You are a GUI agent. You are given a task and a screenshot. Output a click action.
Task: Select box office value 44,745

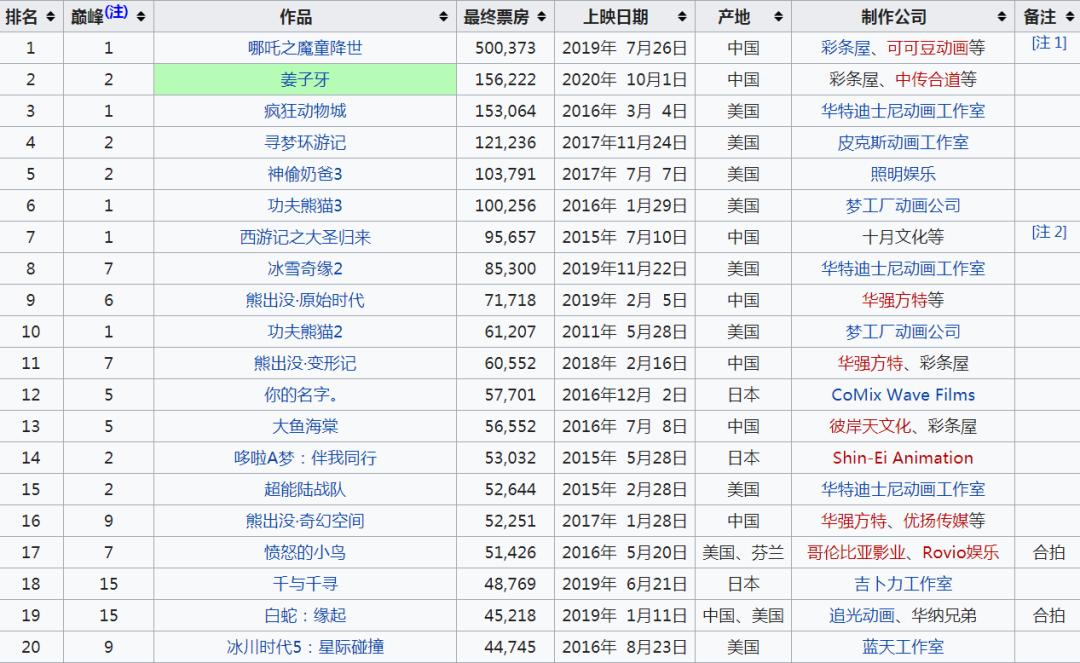click(x=510, y=647)
